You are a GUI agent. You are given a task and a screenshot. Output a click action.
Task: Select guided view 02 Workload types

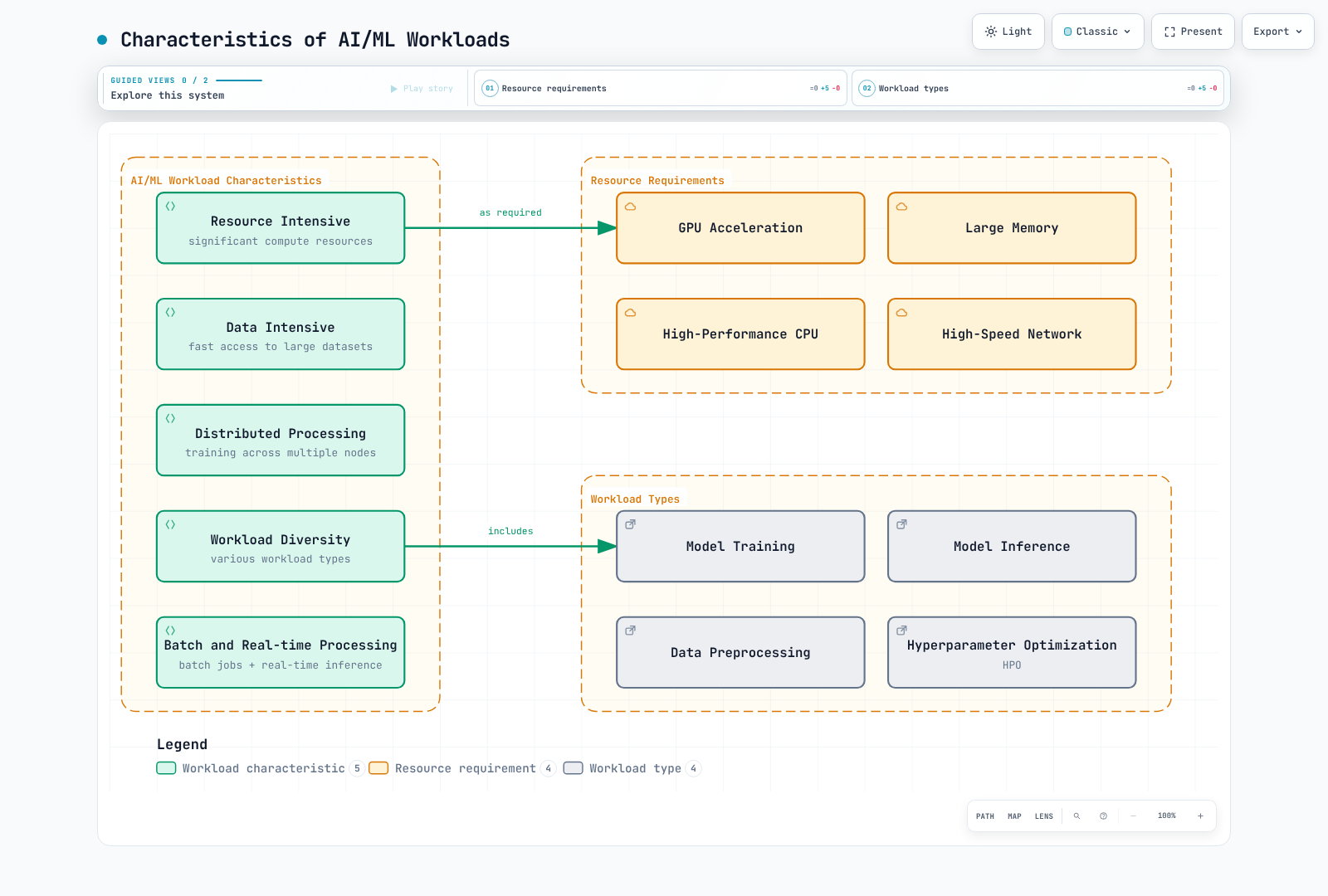tap(1037, 88)
